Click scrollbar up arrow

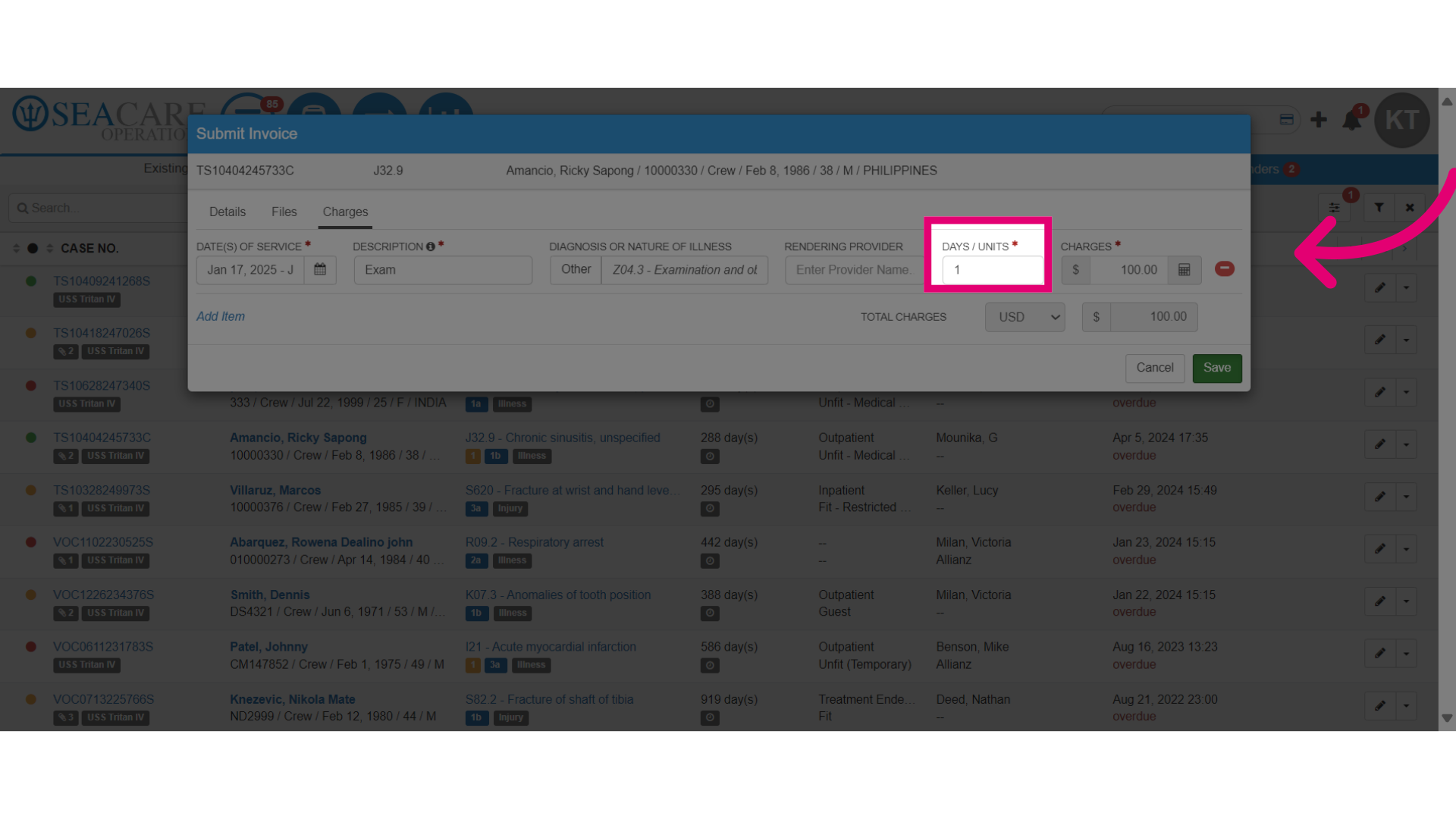[1447, 102]
